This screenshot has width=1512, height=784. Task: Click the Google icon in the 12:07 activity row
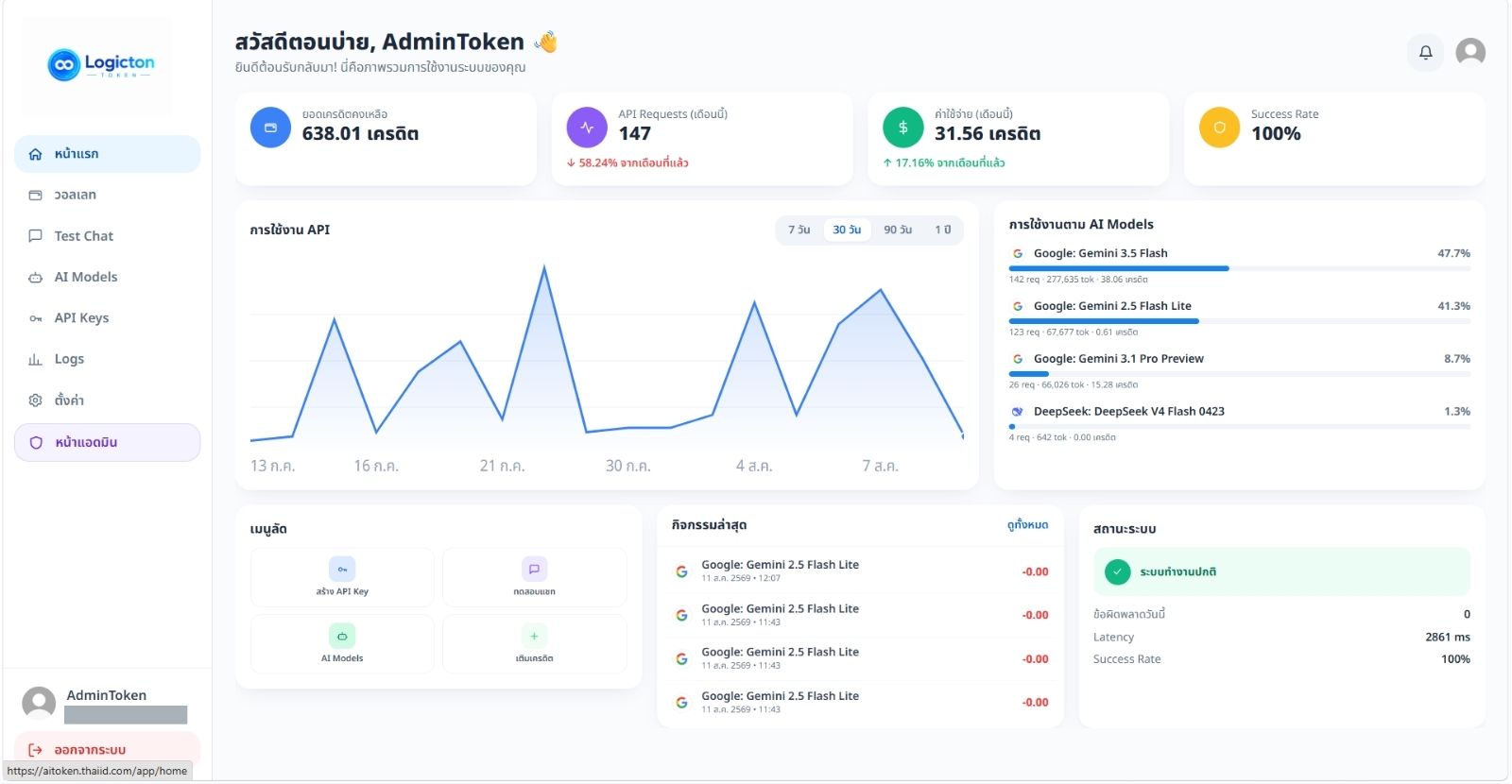click(x=681, y=571)
